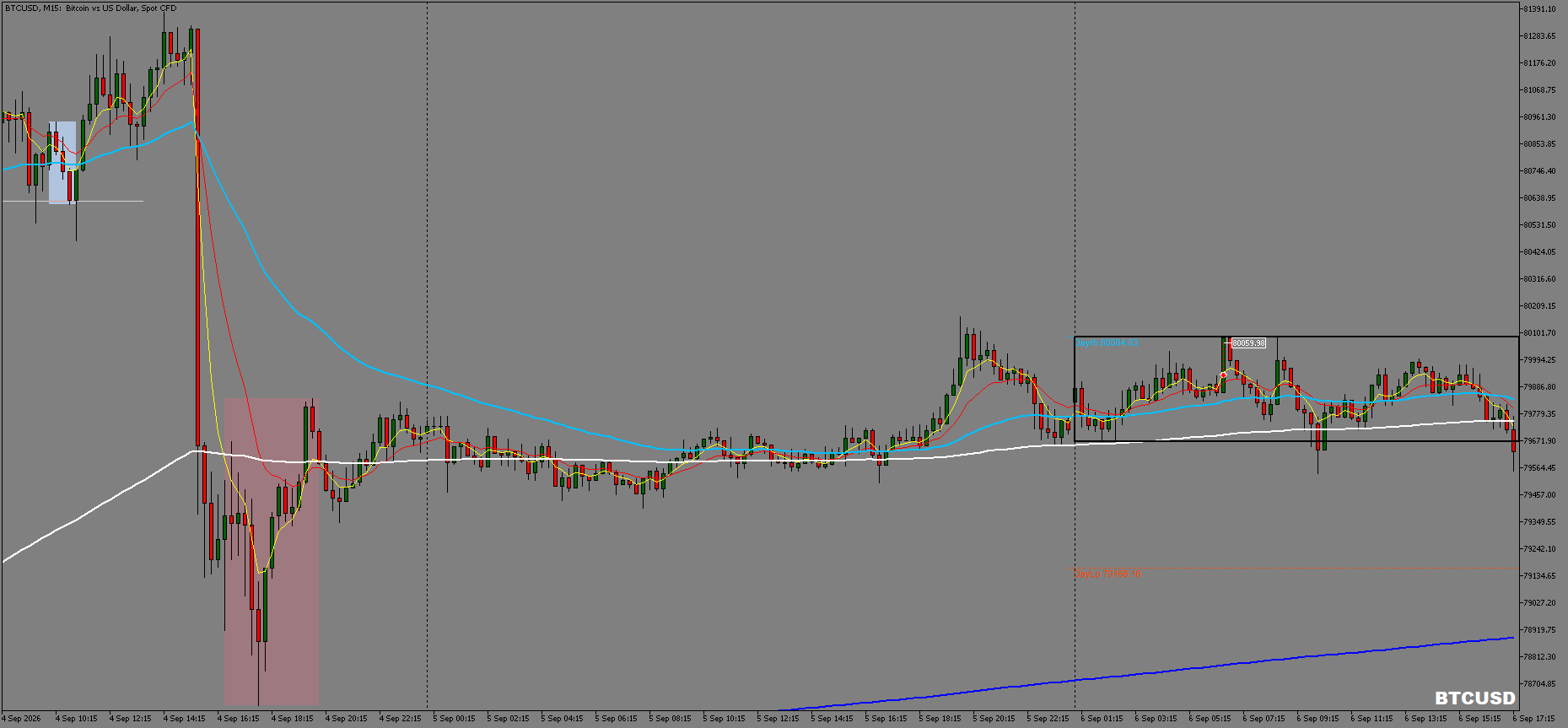The width and height of the screenshot is (1568, 728).
Task: Click the chart title 'BTCUSD, M15: Bitcoin vs US Dollar, Spot CFD'
Action: coord(91,8)
